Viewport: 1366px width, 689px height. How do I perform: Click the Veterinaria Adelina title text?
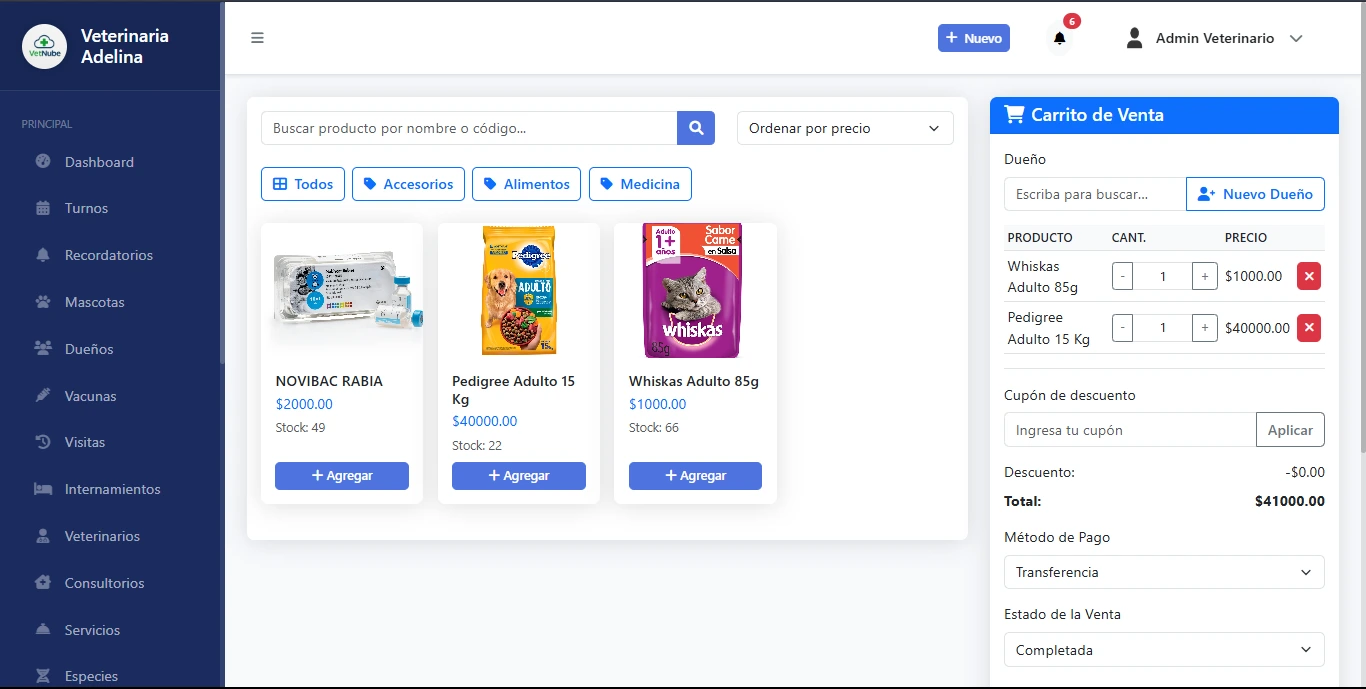click(x=125, y=46)
